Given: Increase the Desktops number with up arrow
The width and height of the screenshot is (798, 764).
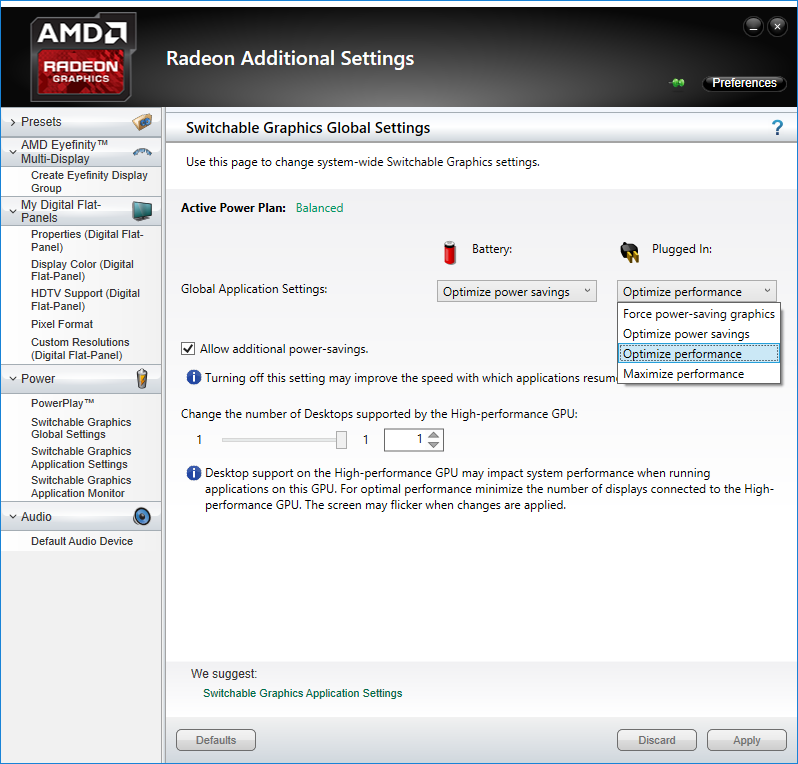Looking at the screenshot, I should point(433,435).
